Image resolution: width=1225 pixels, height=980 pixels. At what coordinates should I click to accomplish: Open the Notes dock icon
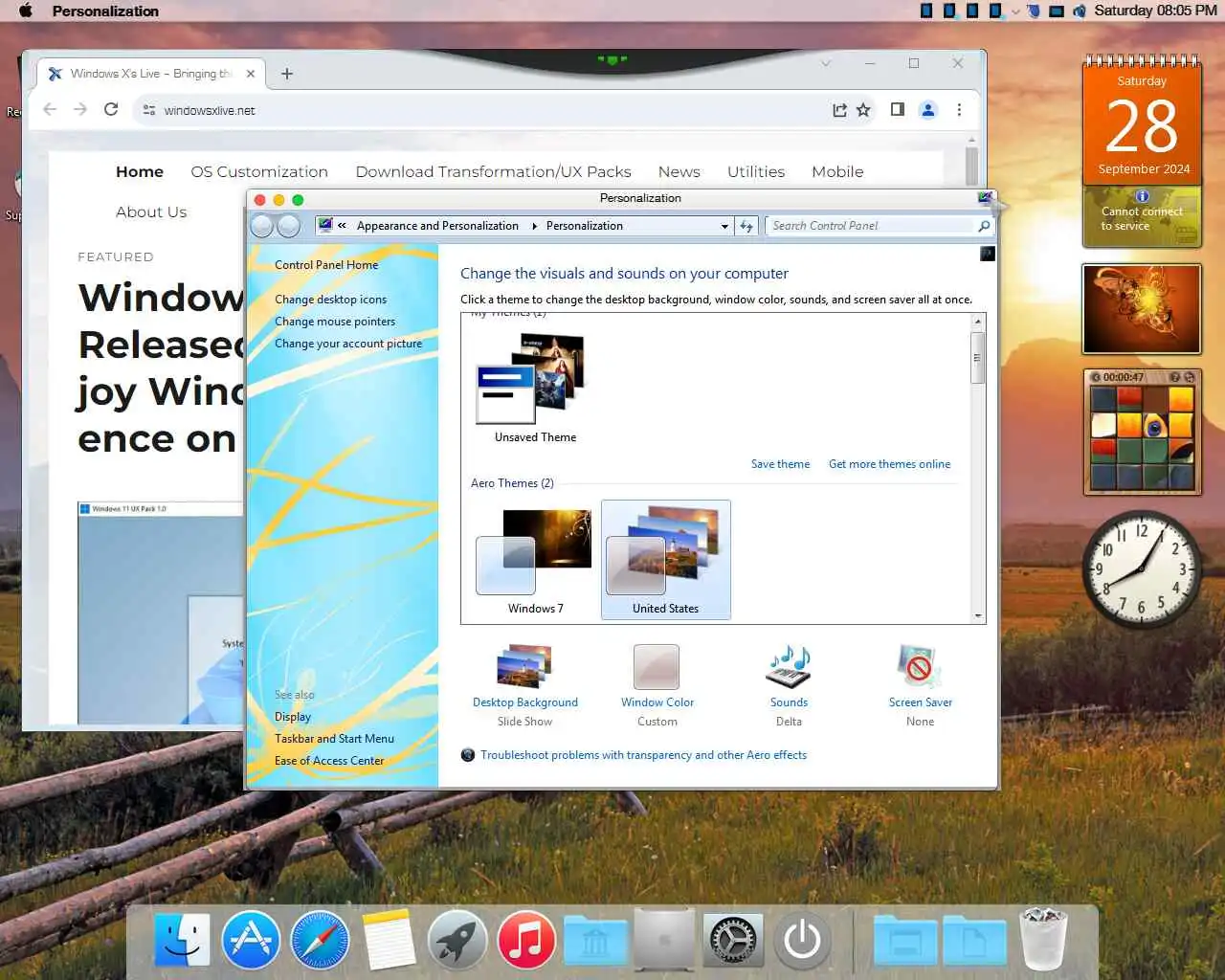point(389,940)
